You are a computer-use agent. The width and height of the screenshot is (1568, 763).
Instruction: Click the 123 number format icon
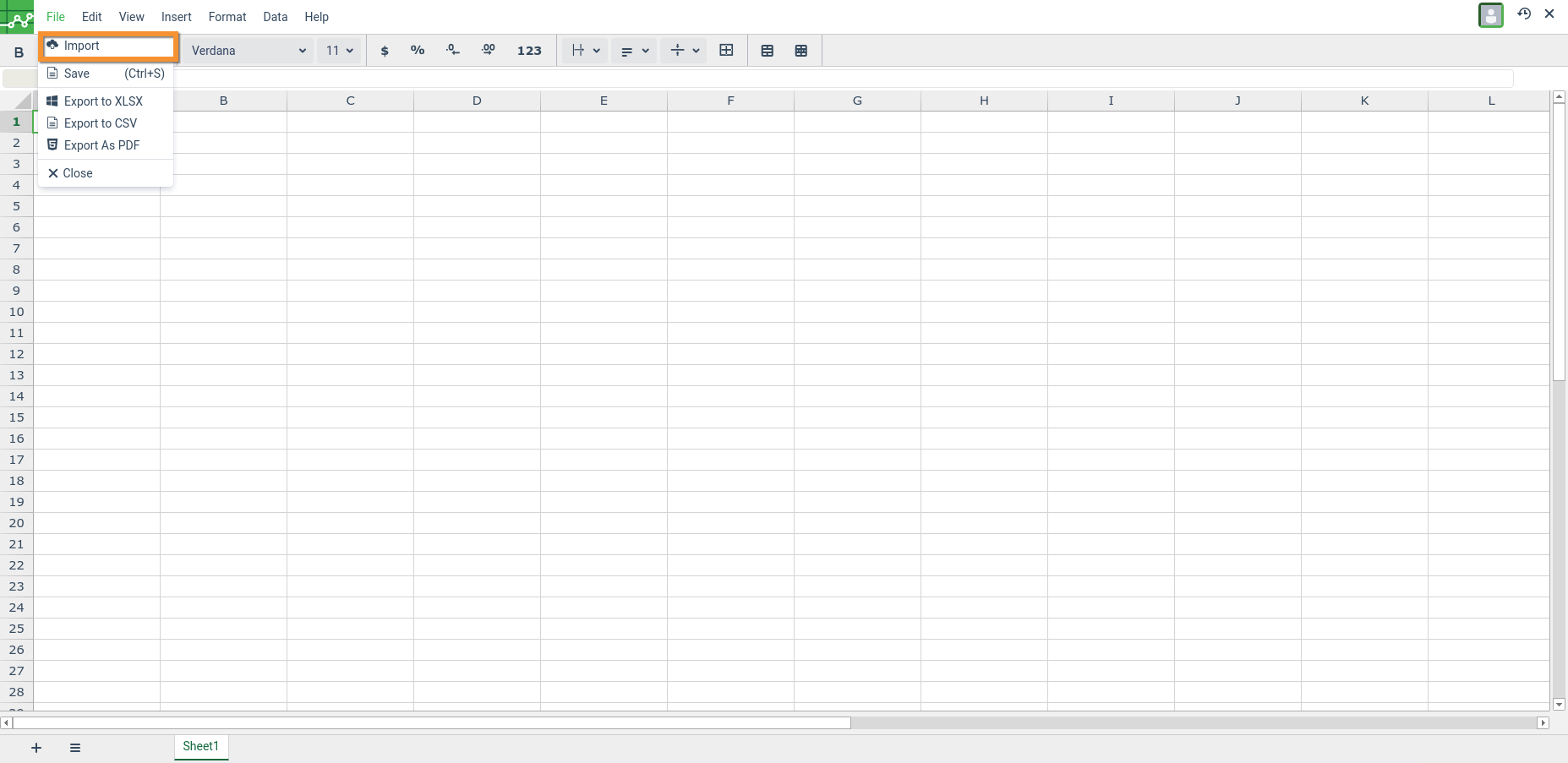(529, 51)
